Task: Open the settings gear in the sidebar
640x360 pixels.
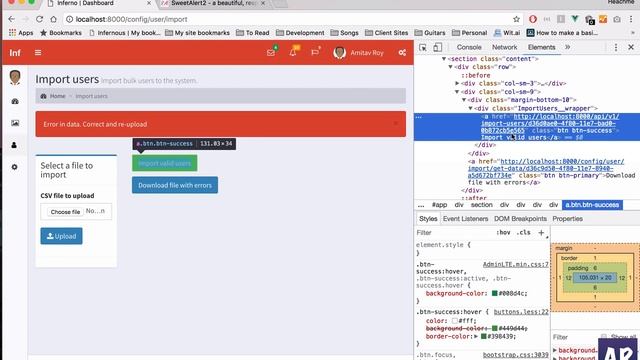Action: pyautogui.click(x=15, y=167)
